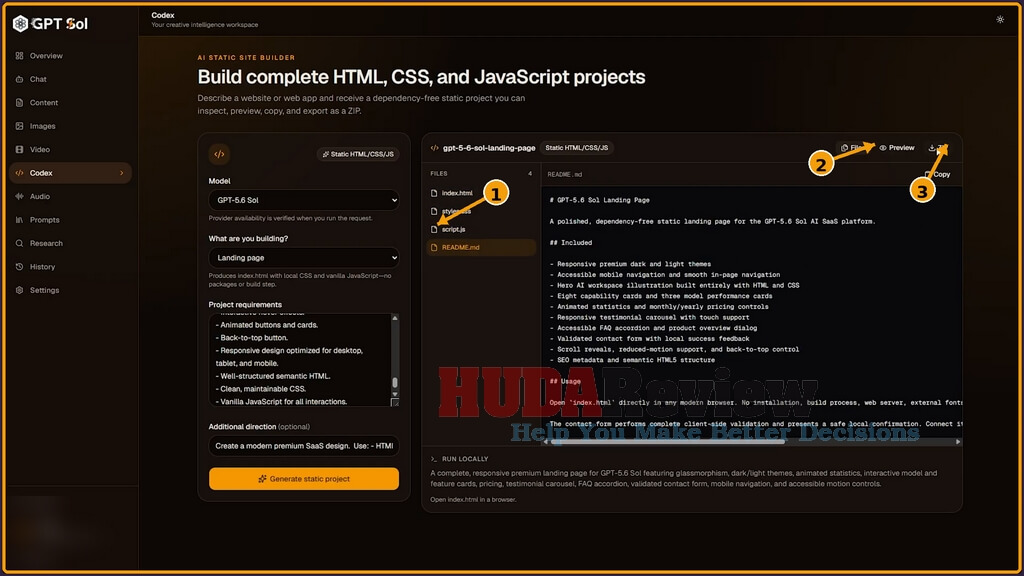
Task: Open script.js in the files list
Action: click(x=481, y=229)
